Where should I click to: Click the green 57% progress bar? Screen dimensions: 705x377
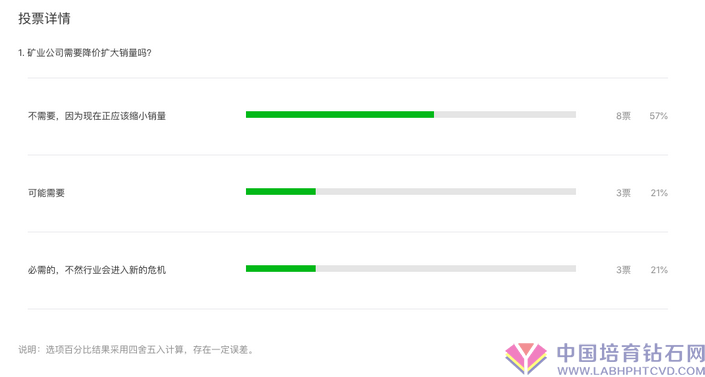(x=340, y=115)
